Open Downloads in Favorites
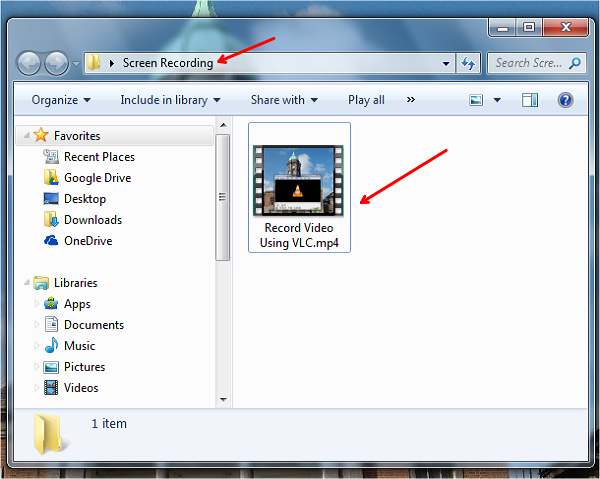 click(93, 220)
